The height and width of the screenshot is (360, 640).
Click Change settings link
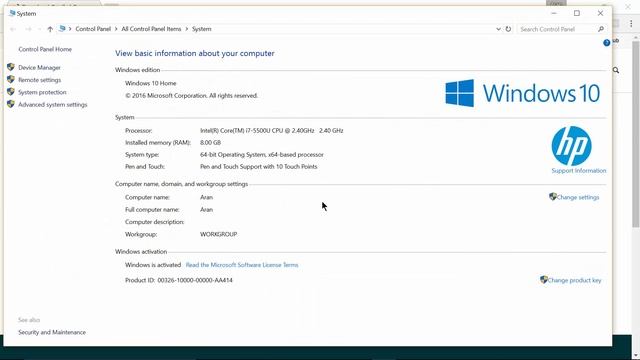[578, 197]
